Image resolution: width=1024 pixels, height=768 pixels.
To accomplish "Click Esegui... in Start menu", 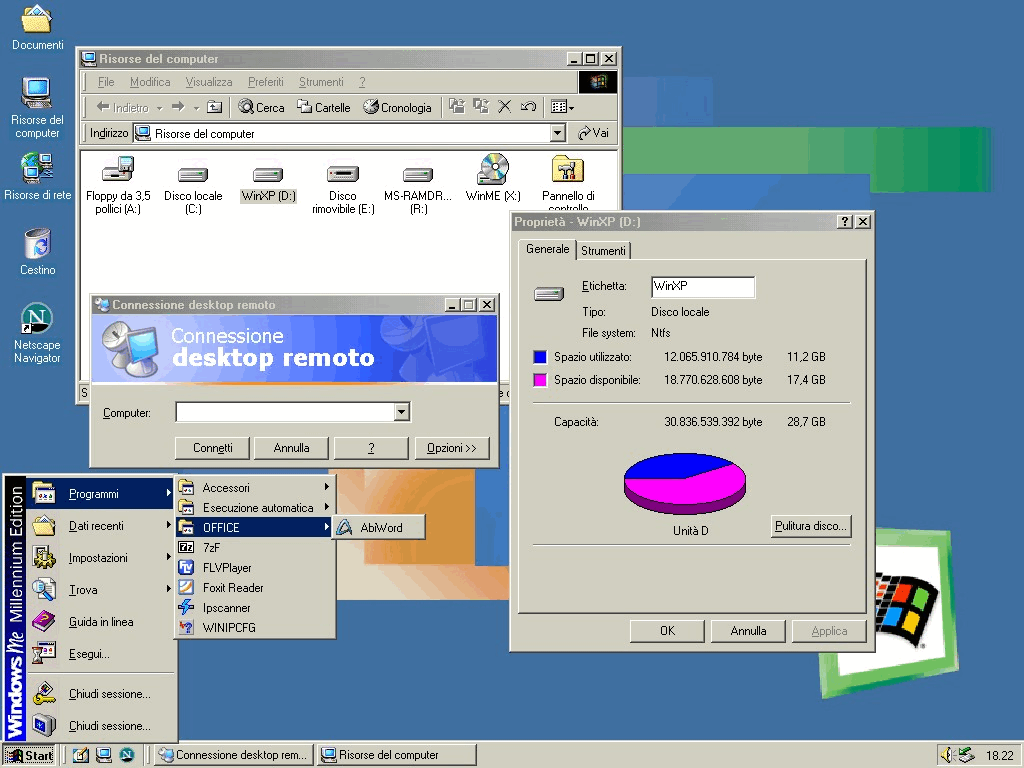I will coord(101,654).
